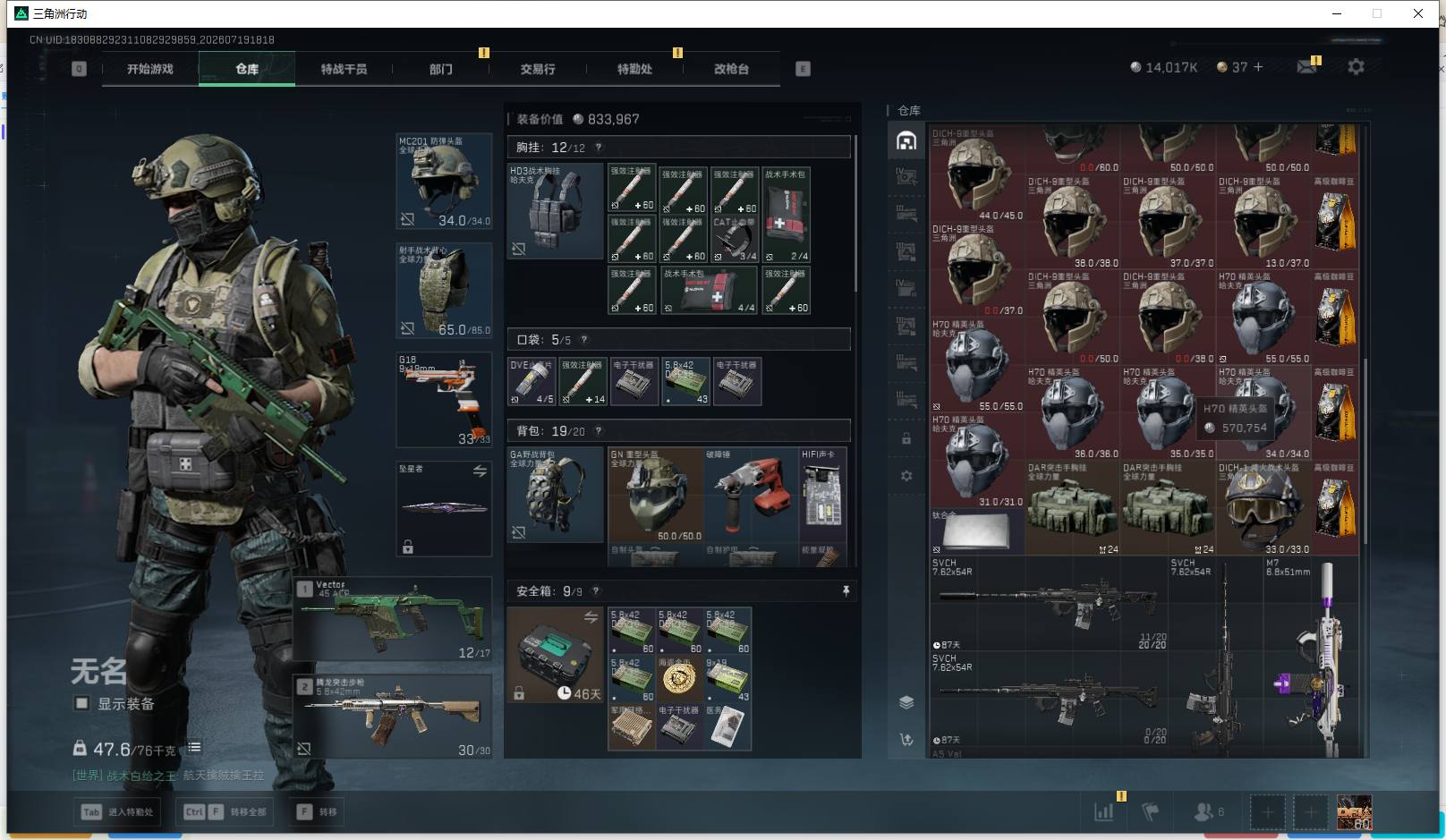1446x840 pixels.
Task: Click the 战术手术包 with 2/4 uses
Action: click(x=787, y=215)
